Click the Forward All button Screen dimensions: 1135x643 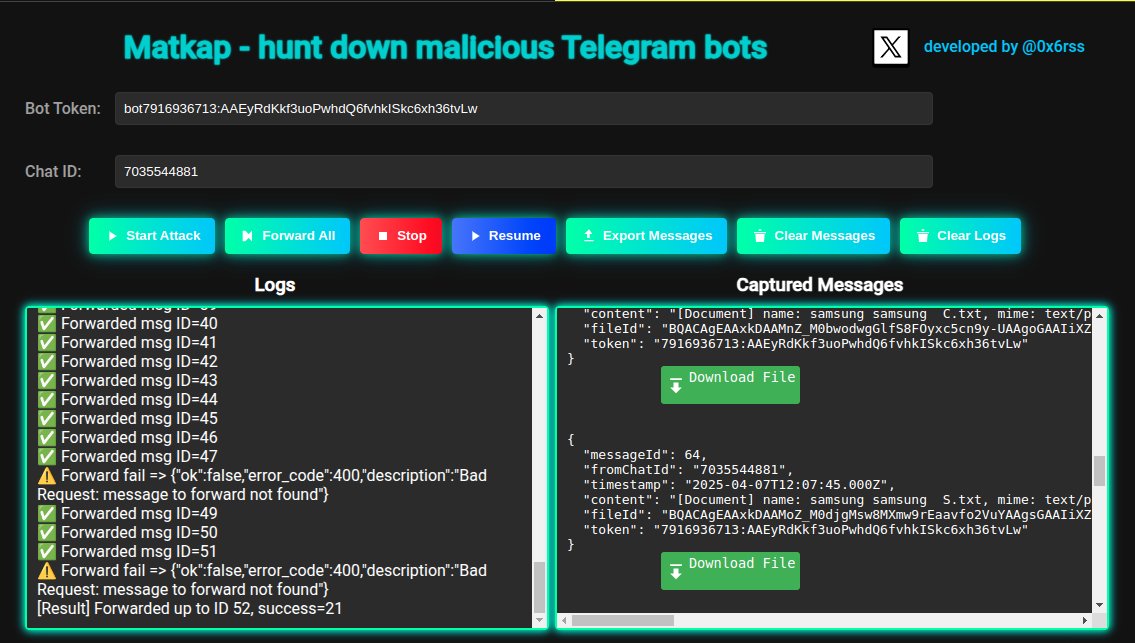tap(287, 236)
